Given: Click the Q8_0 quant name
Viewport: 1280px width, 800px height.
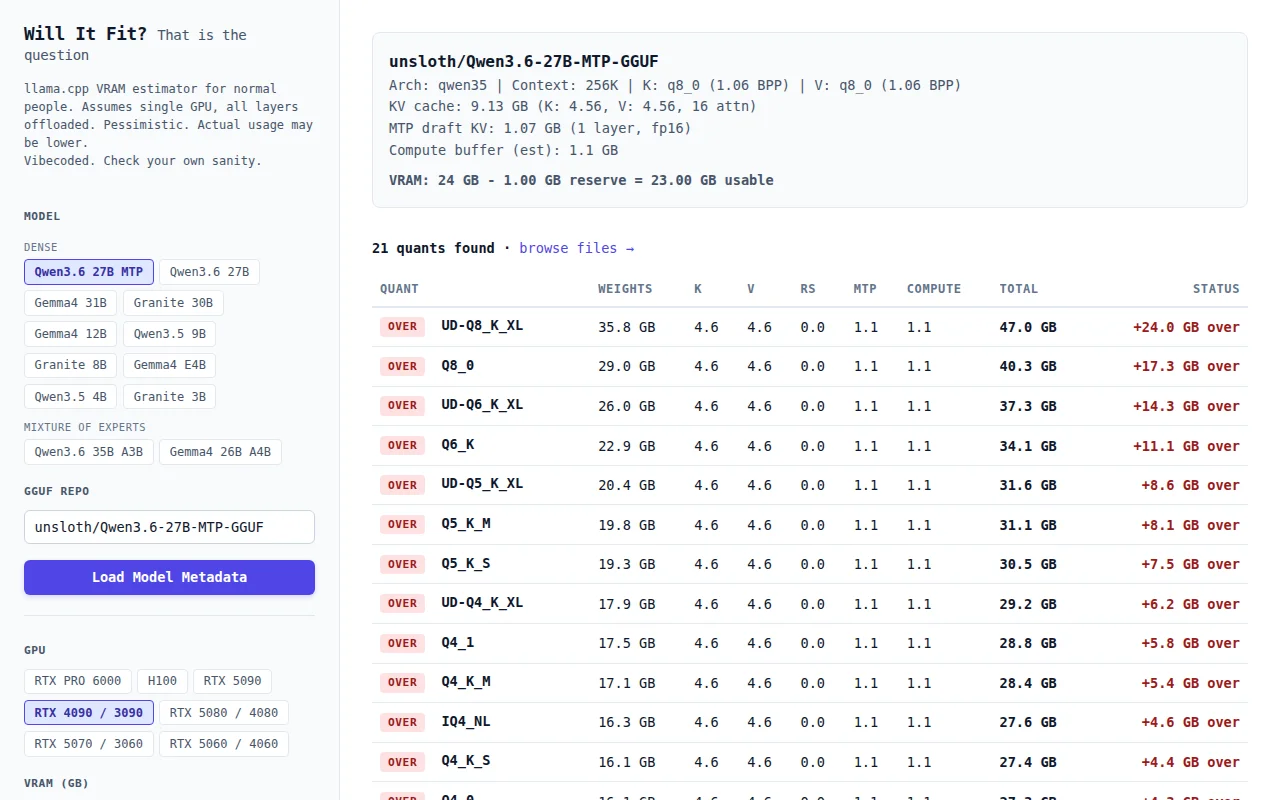Looking at the screenshot, I should [458, 366].
